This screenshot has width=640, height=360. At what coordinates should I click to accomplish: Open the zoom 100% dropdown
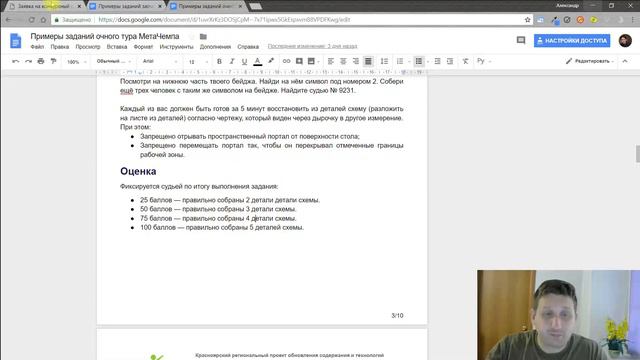(x=76, y=62)
